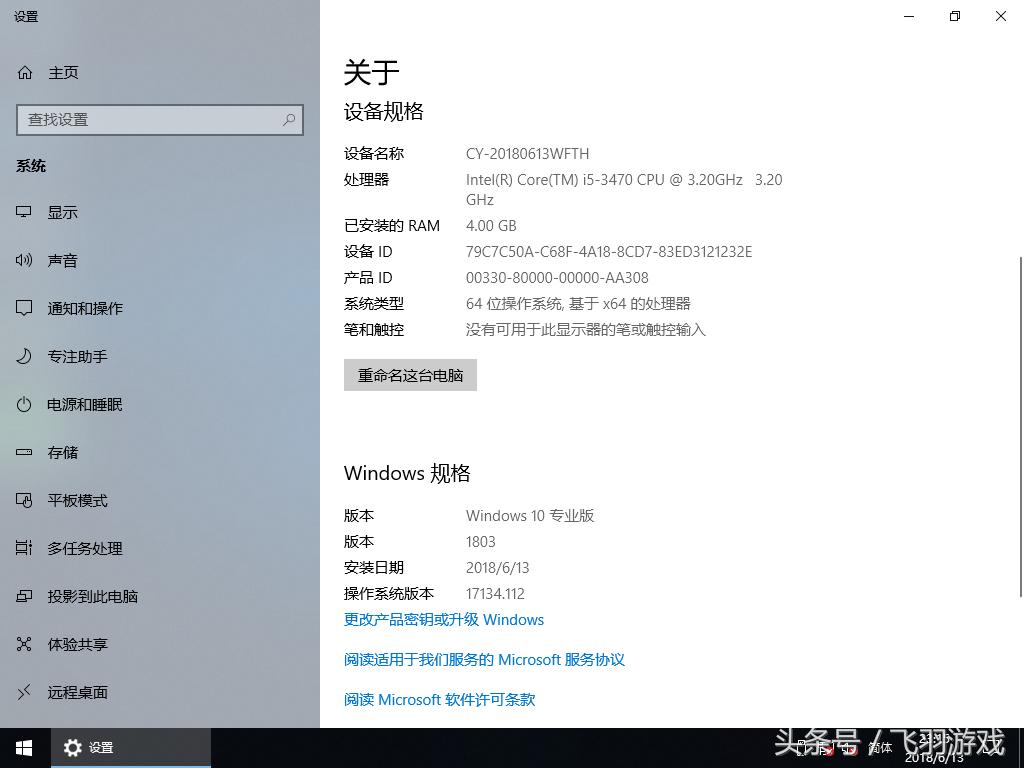Click the 设备规格 heading
Screen dimensions: 1024x768
point(383,112)
